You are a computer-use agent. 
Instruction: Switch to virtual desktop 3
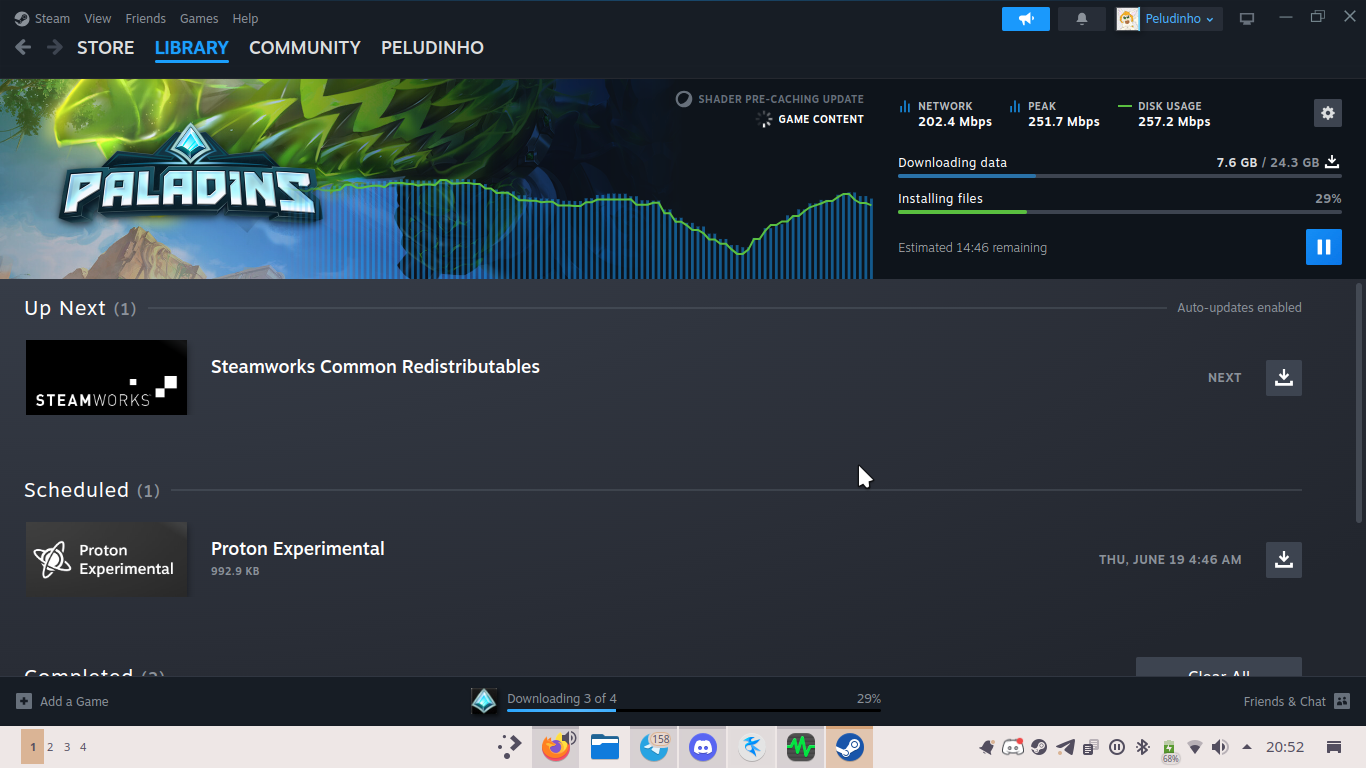pos(67,747)
